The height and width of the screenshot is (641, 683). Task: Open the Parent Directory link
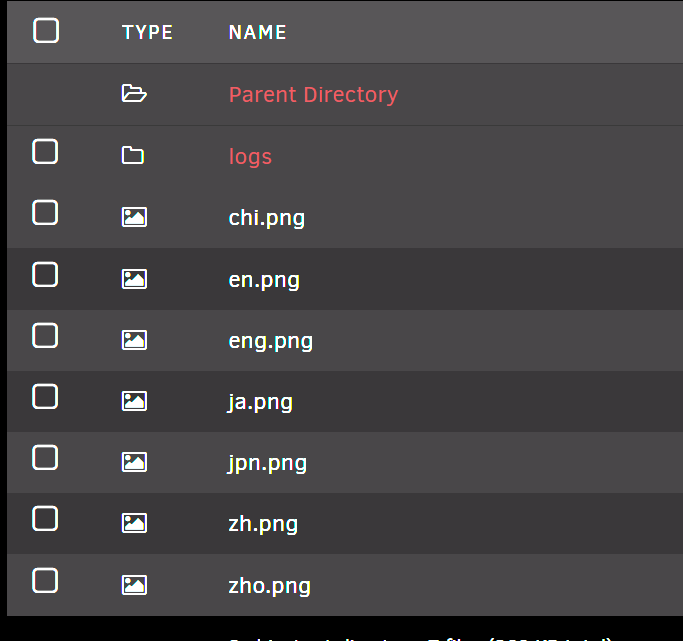313,95
